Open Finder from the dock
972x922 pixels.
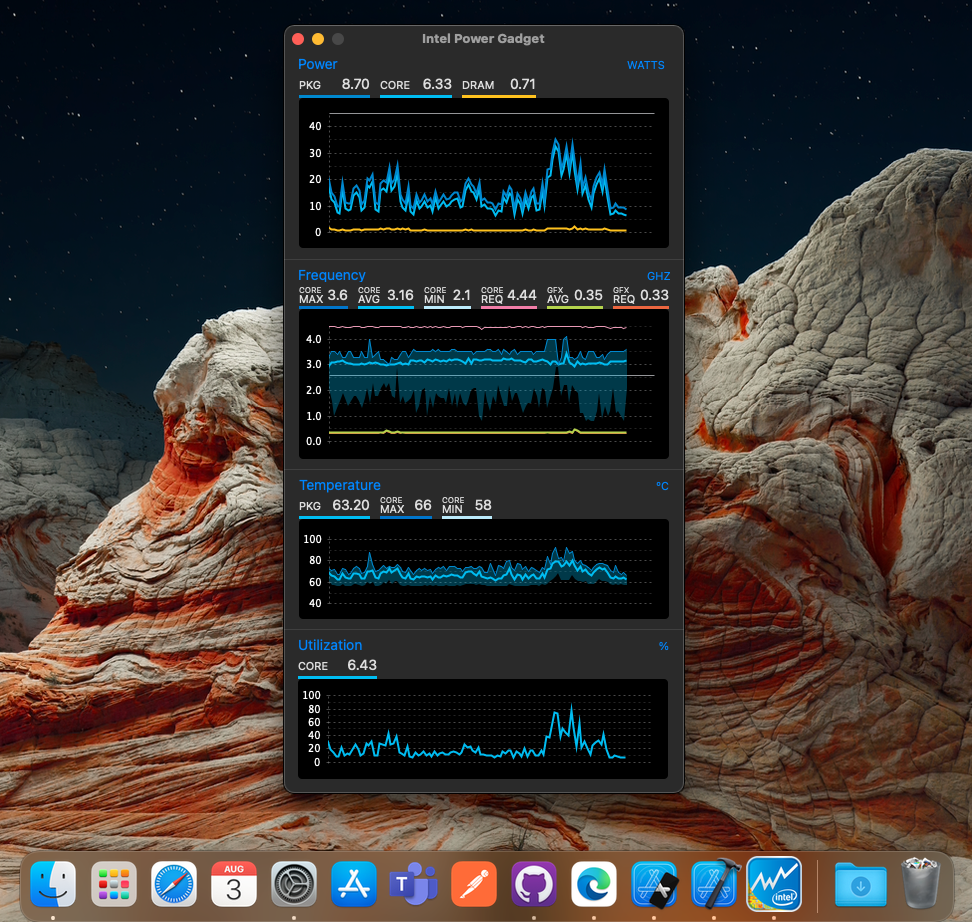click(53, 884)
